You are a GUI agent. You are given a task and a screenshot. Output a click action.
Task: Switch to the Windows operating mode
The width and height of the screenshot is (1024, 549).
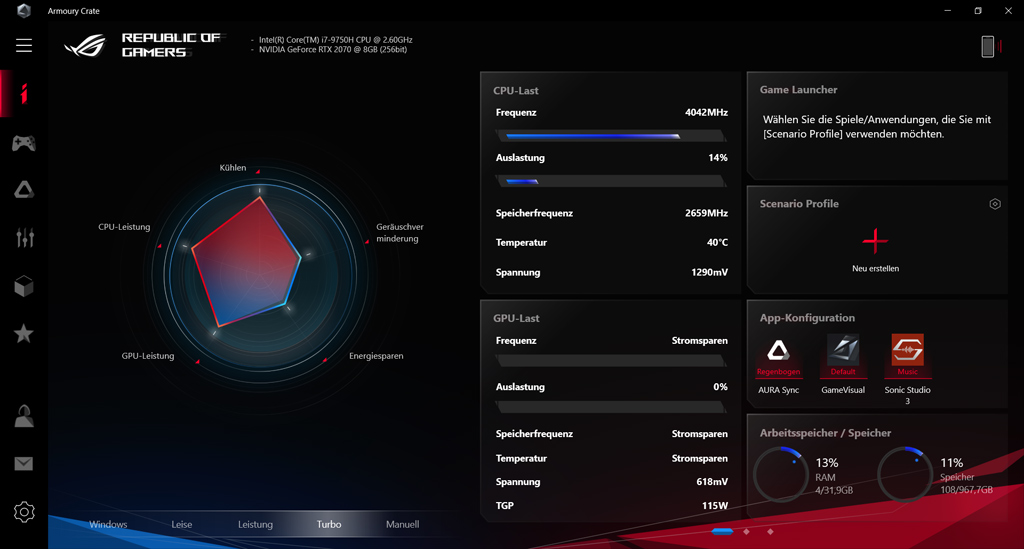[108, 524]
